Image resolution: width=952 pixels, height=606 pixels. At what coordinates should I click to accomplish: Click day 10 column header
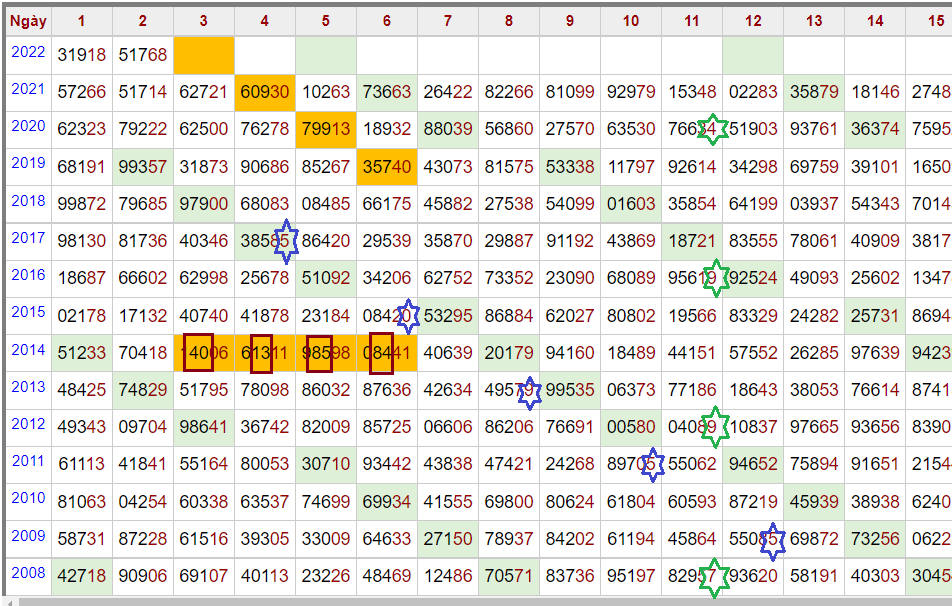pyautogui.click(x=631, y=21)
